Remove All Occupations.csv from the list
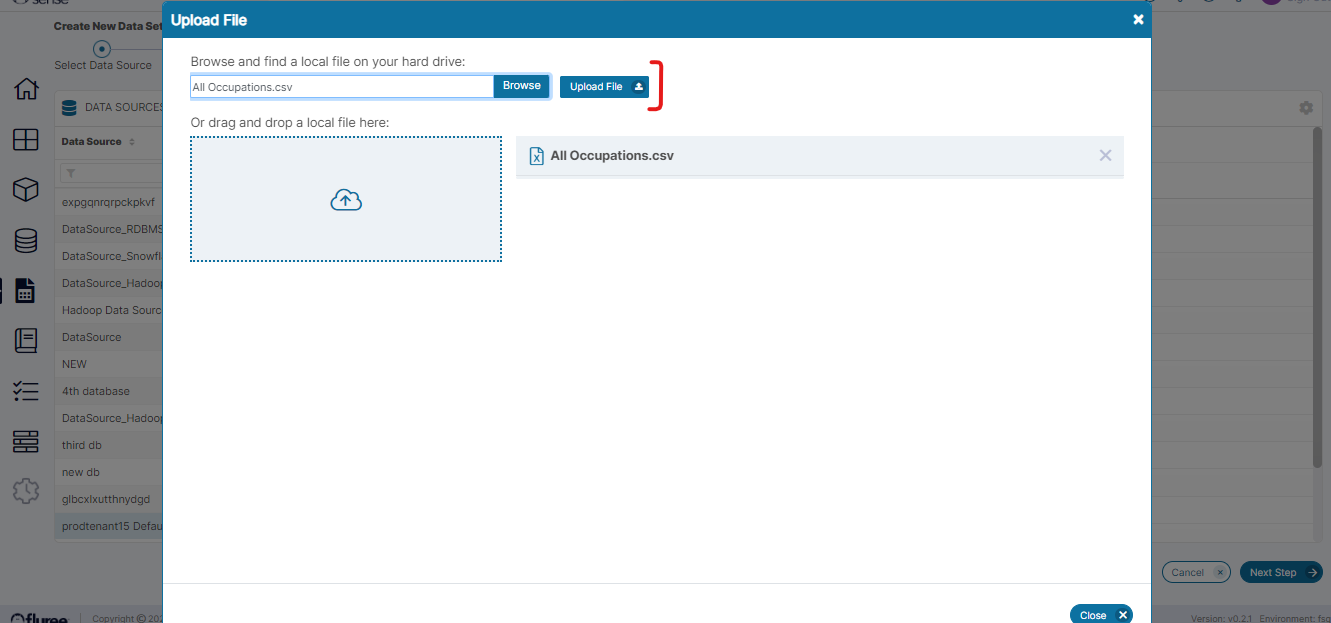This screenshot has height=623, width=1331. (x=1105, y=156)
